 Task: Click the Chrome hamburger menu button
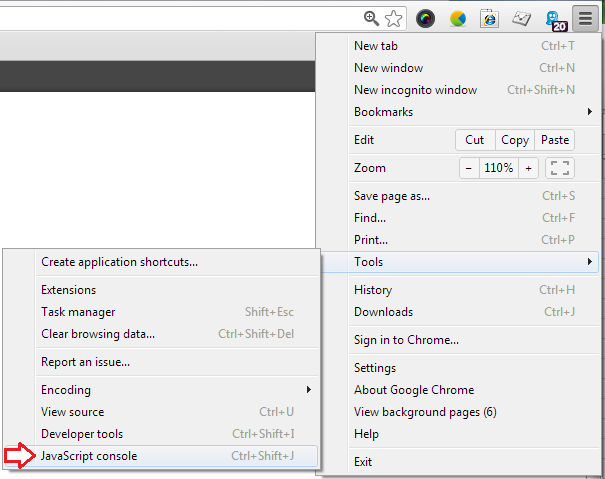[585, 18]
